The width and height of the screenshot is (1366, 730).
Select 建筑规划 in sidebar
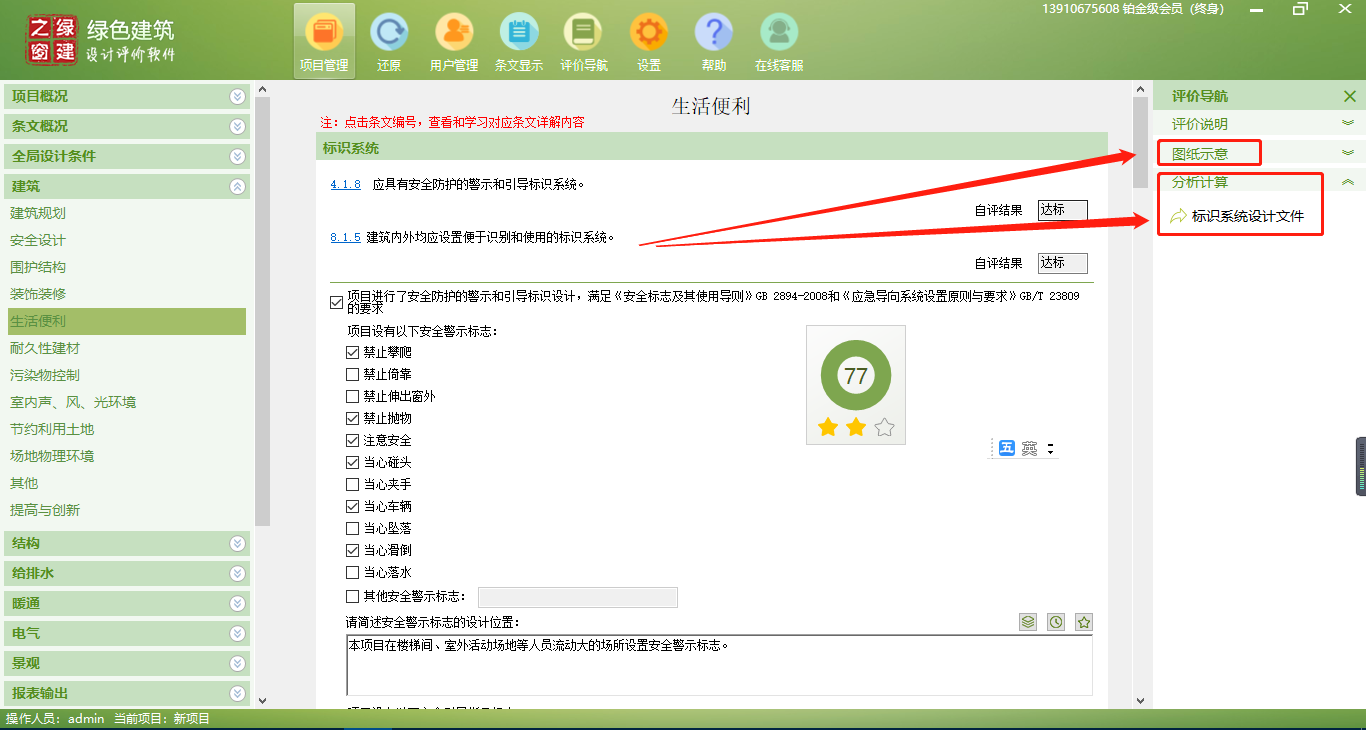(x=38, y=213)
